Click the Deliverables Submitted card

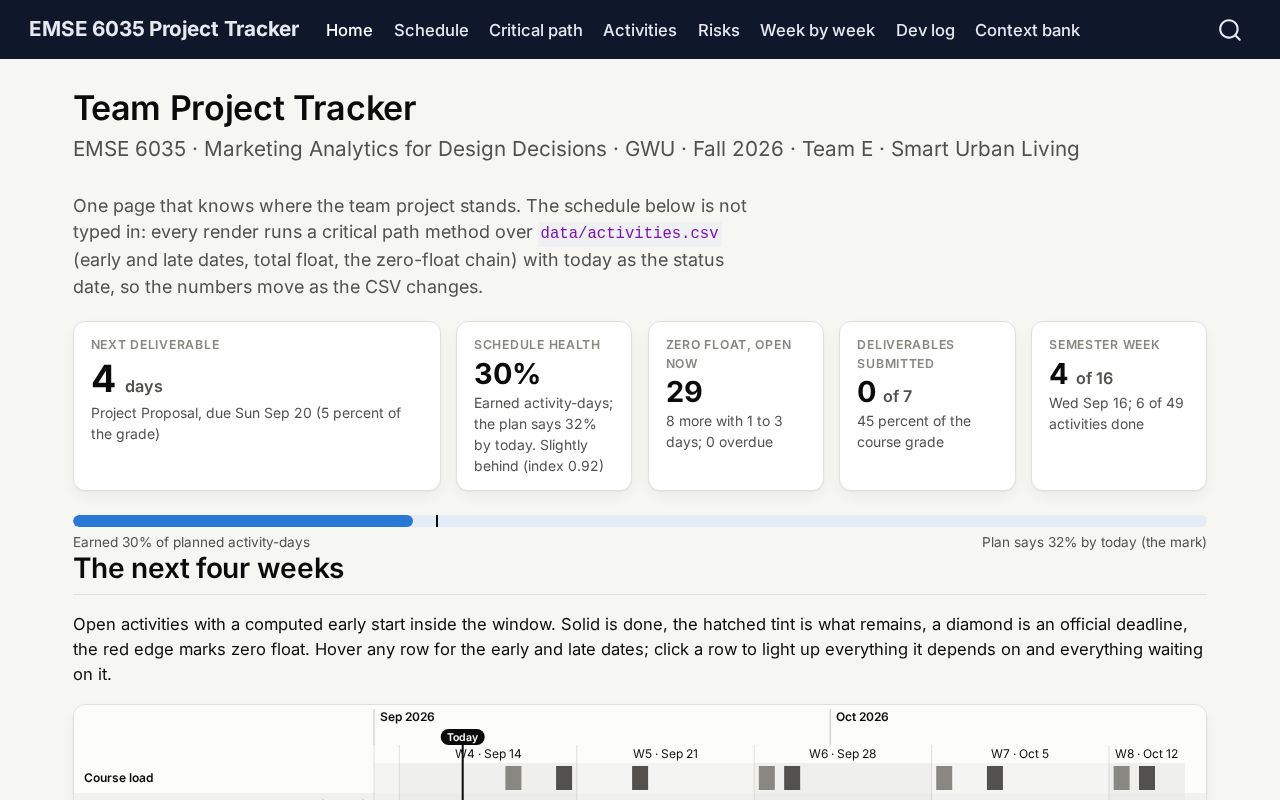coord(927,406)
